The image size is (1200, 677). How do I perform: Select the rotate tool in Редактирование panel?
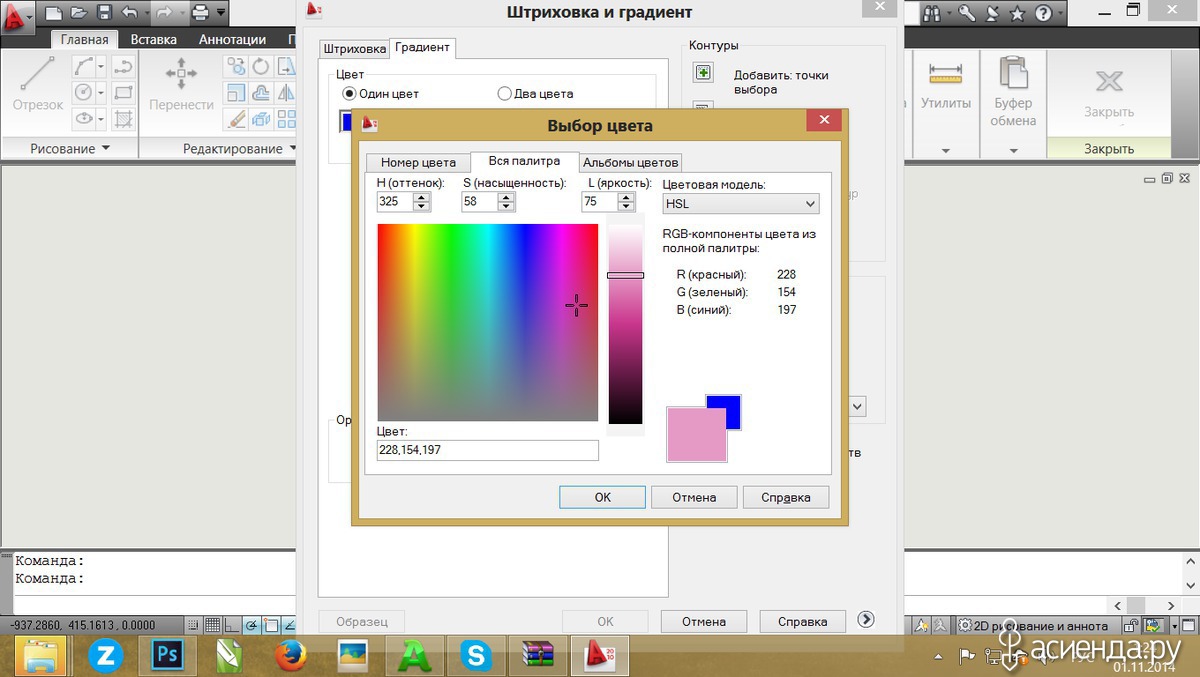coord(260,67)
